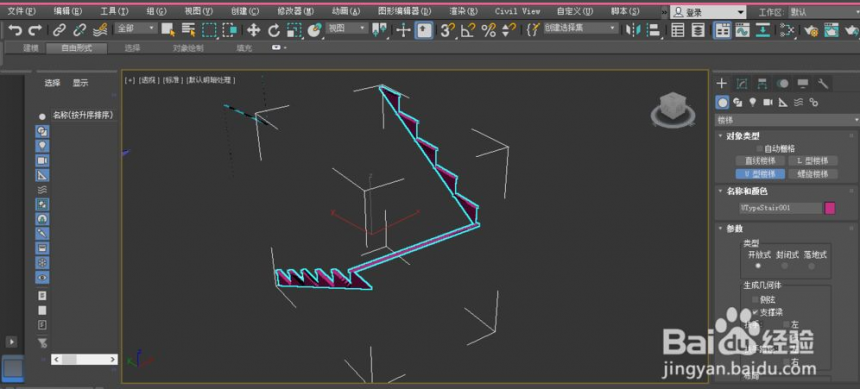Open the Select by Name list icon
The width and height of the screenshot is (860, 389).
pos(188,30)
